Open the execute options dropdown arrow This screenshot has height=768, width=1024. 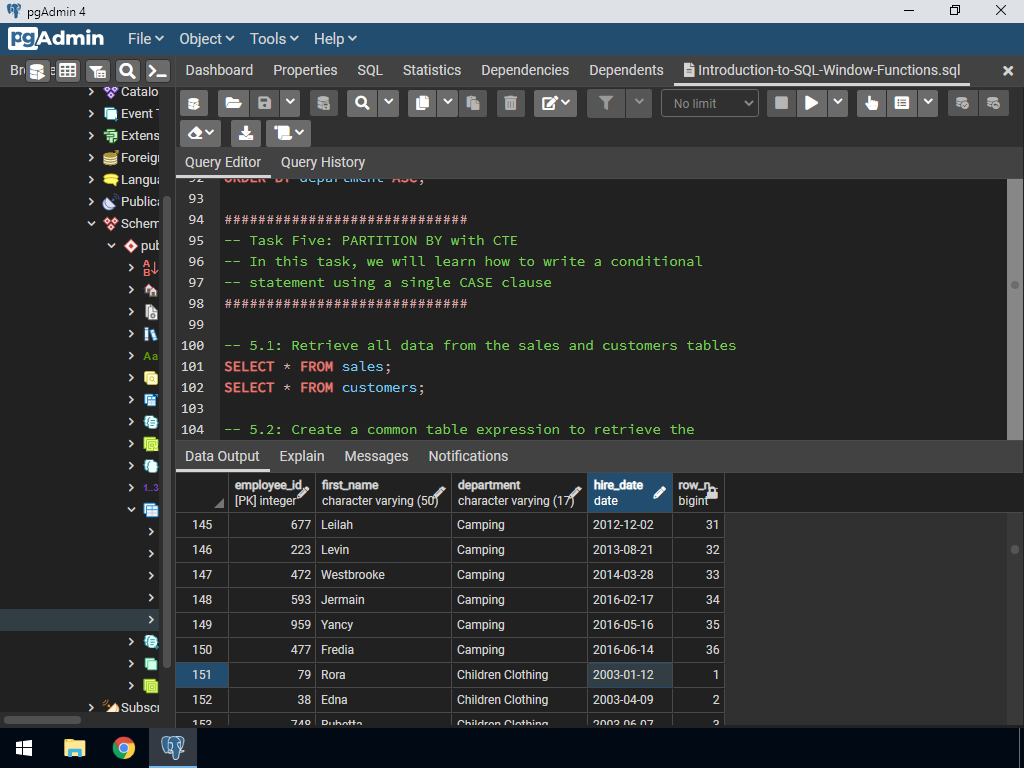(838, 103)
